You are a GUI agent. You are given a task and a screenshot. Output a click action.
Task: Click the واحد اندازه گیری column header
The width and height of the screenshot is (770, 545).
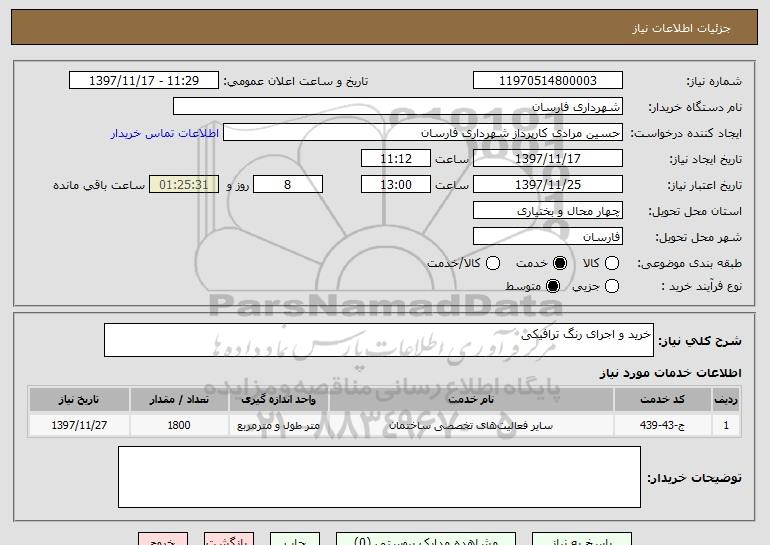pos(278,400)
